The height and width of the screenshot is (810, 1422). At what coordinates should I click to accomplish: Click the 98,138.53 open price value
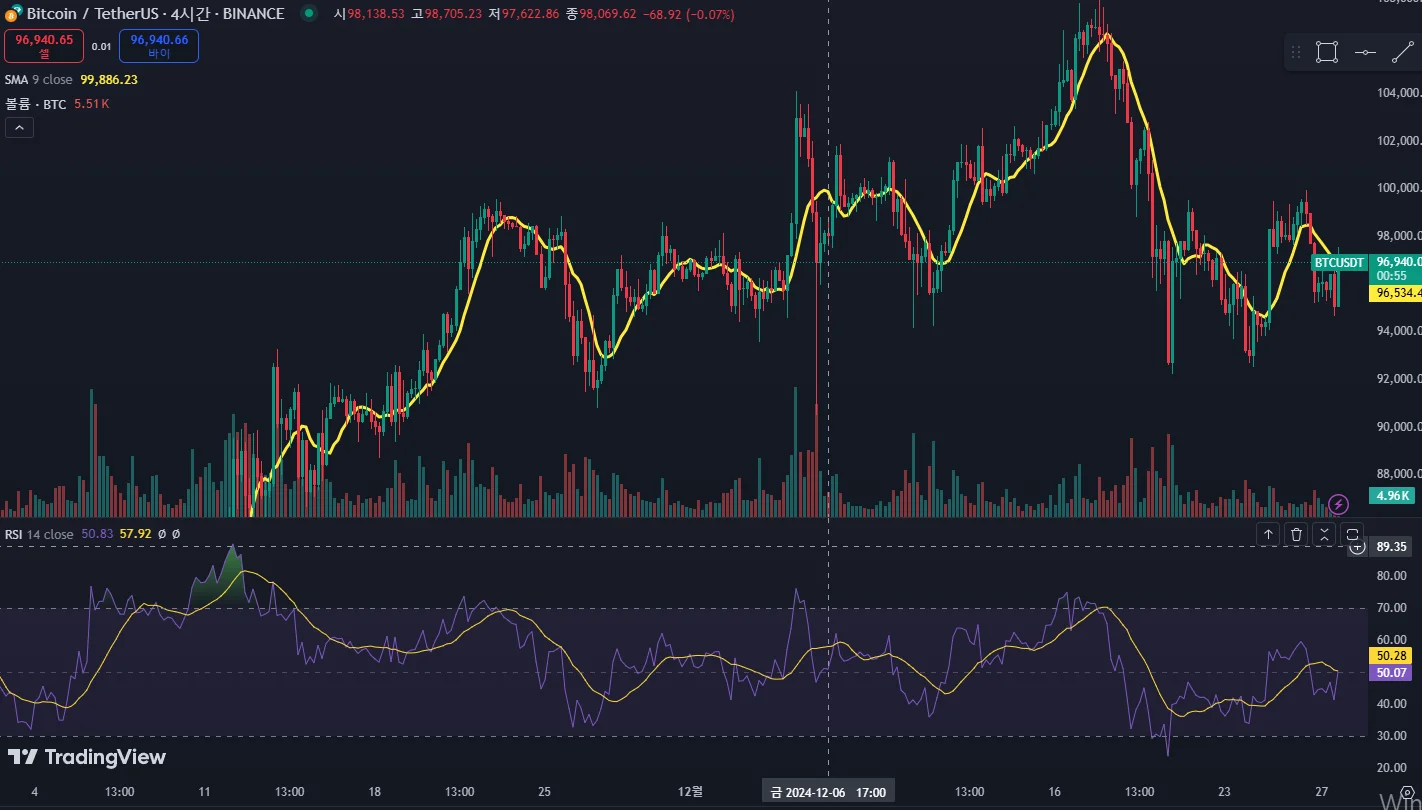click(376, 15)
